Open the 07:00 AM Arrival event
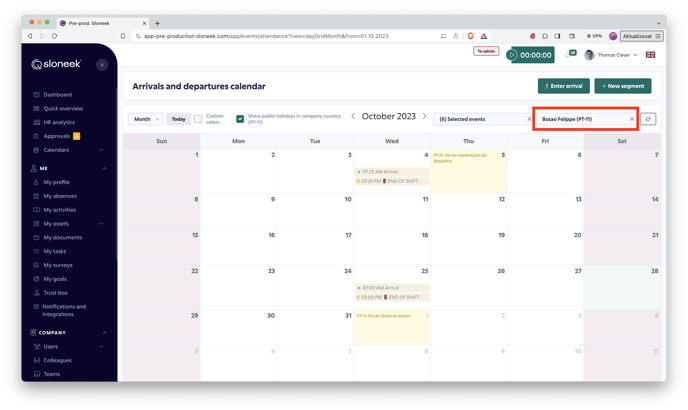This screenshot has height=410, width=688. [392, 288]
